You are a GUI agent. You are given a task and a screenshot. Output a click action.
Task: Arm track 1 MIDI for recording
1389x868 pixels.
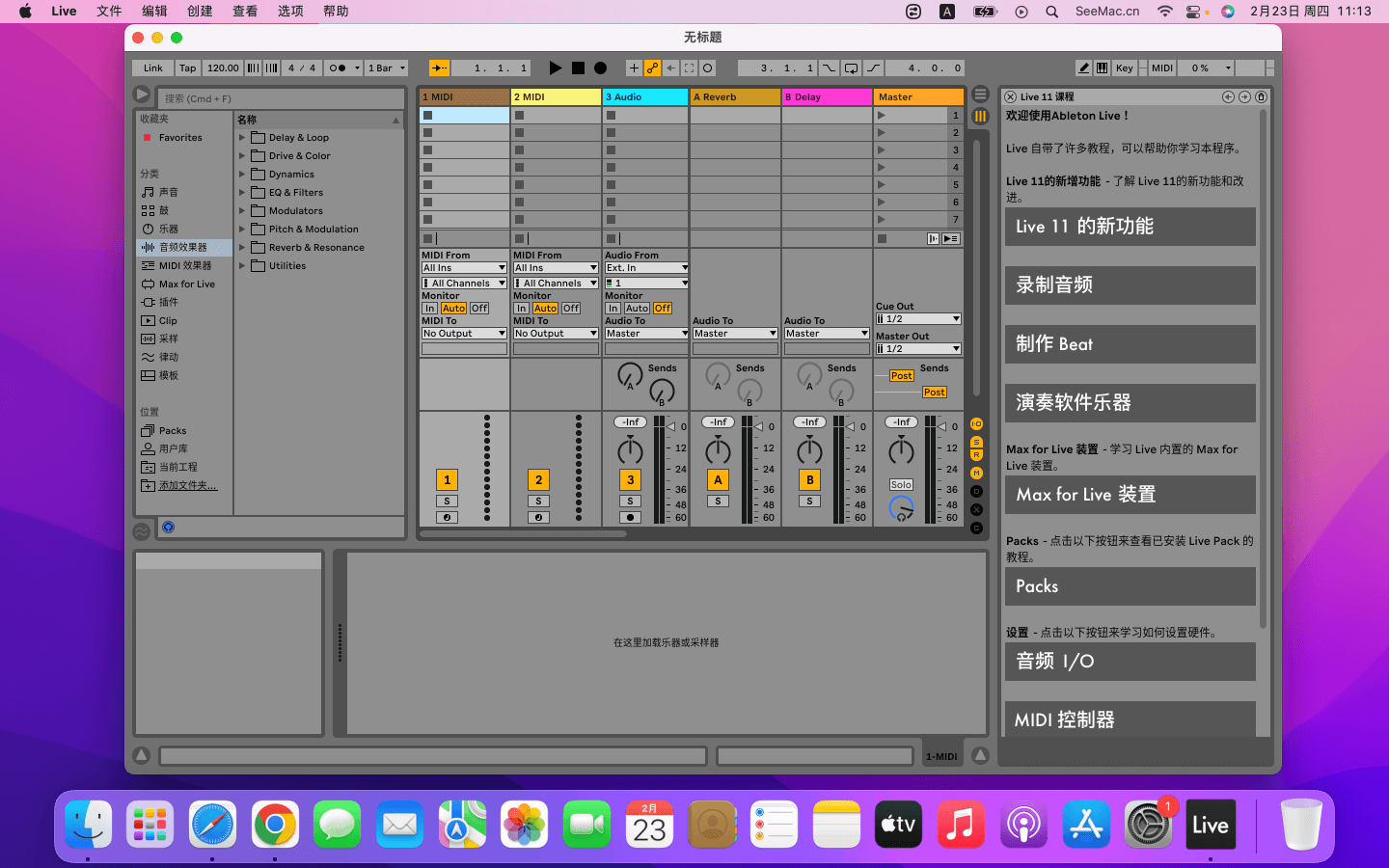pyautogui.click(x=447, y=518)
